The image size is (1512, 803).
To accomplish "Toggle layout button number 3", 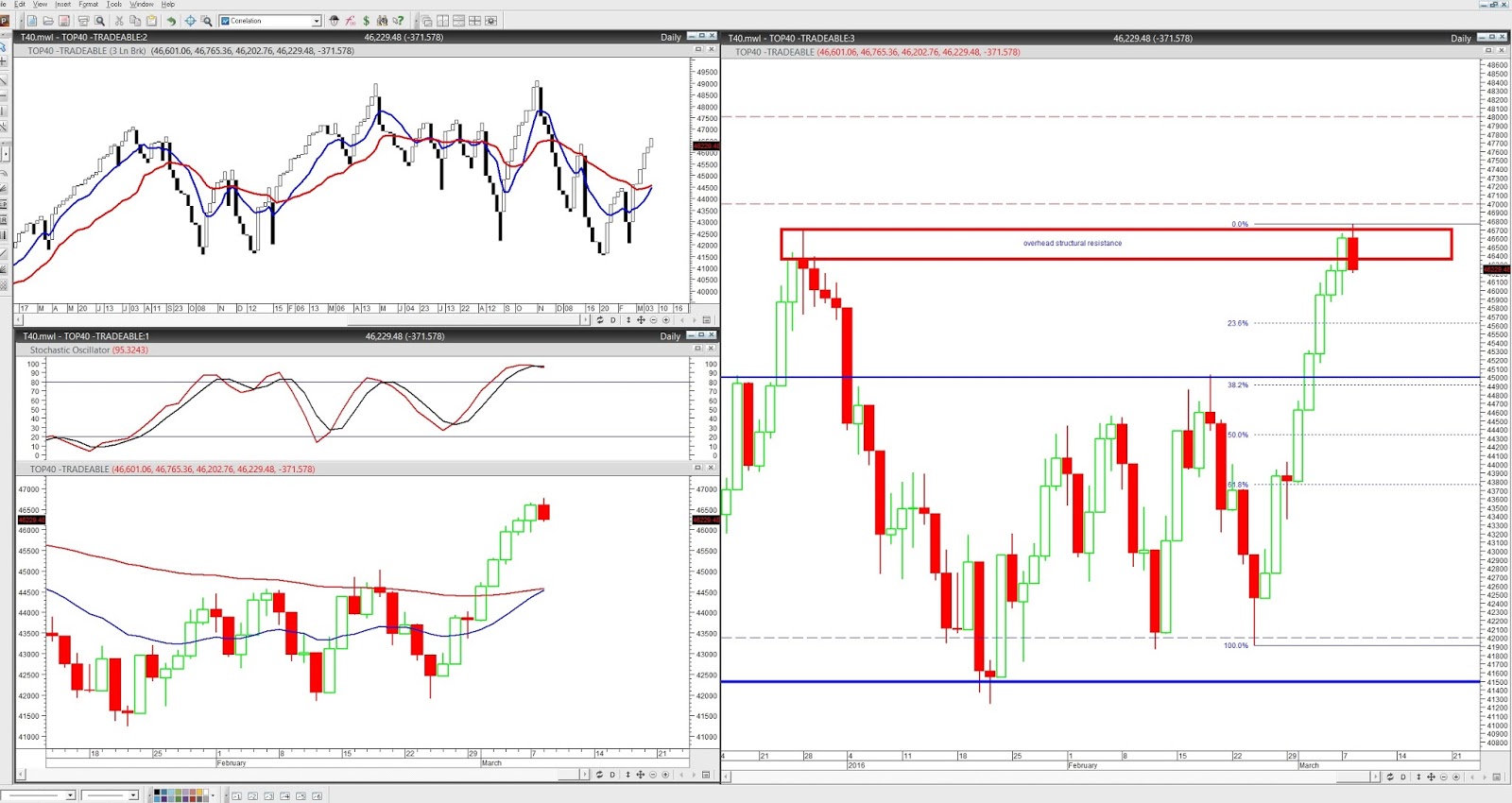I will click(x=268, y=796).
